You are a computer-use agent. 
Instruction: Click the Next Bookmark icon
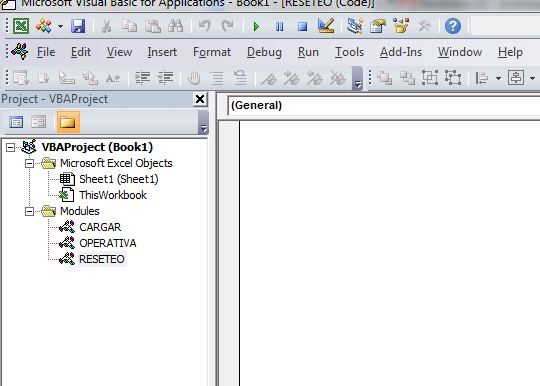tap(292, 78)
